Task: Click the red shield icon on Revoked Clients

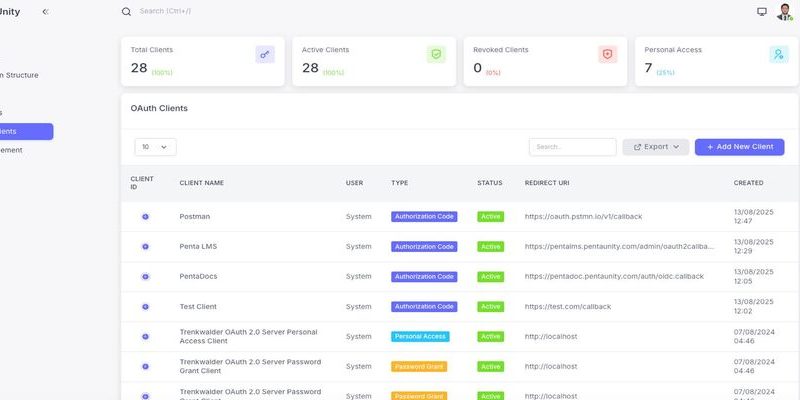Action: point(607,55)
